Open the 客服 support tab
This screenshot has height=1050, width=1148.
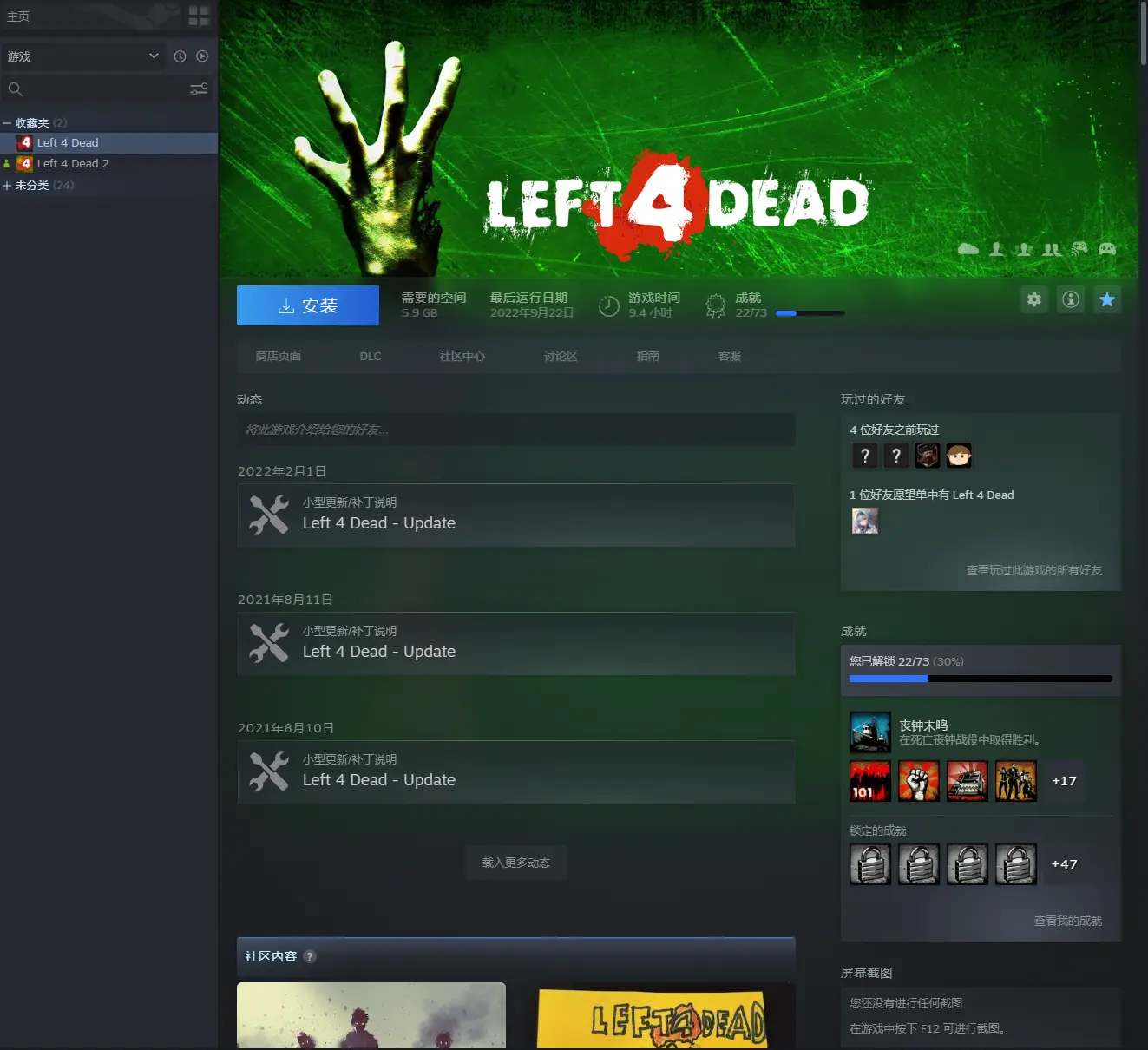pyautogui.click(x=730, y=356)
